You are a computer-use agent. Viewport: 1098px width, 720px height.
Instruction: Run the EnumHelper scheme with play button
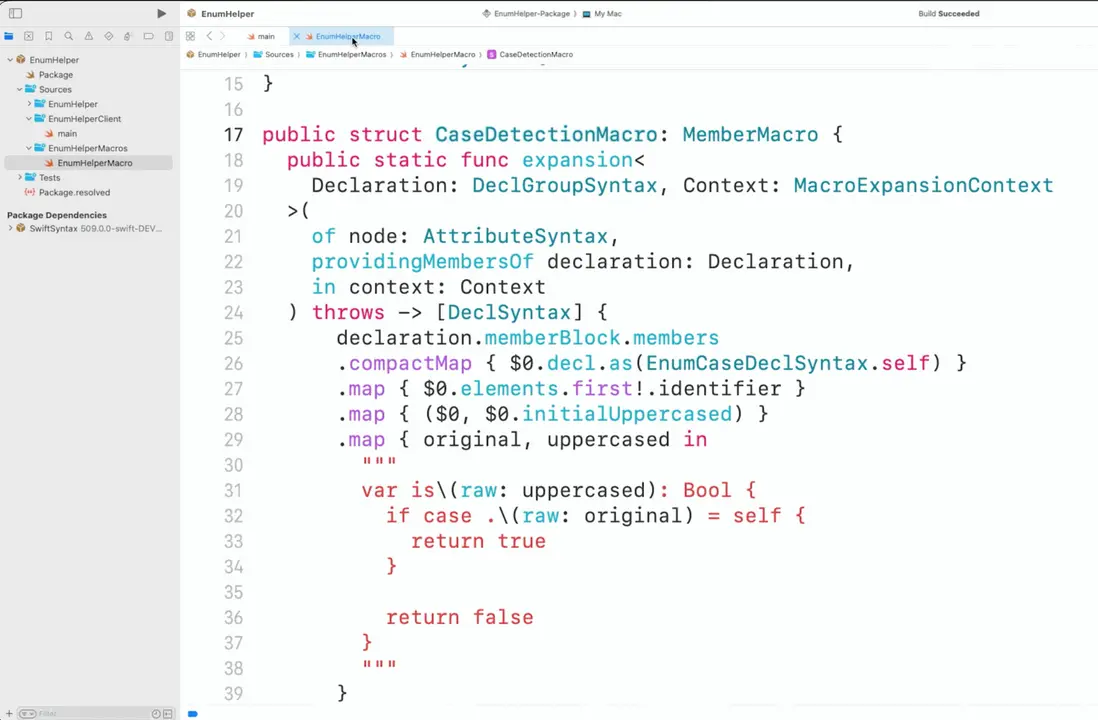[x=161, y=13]
